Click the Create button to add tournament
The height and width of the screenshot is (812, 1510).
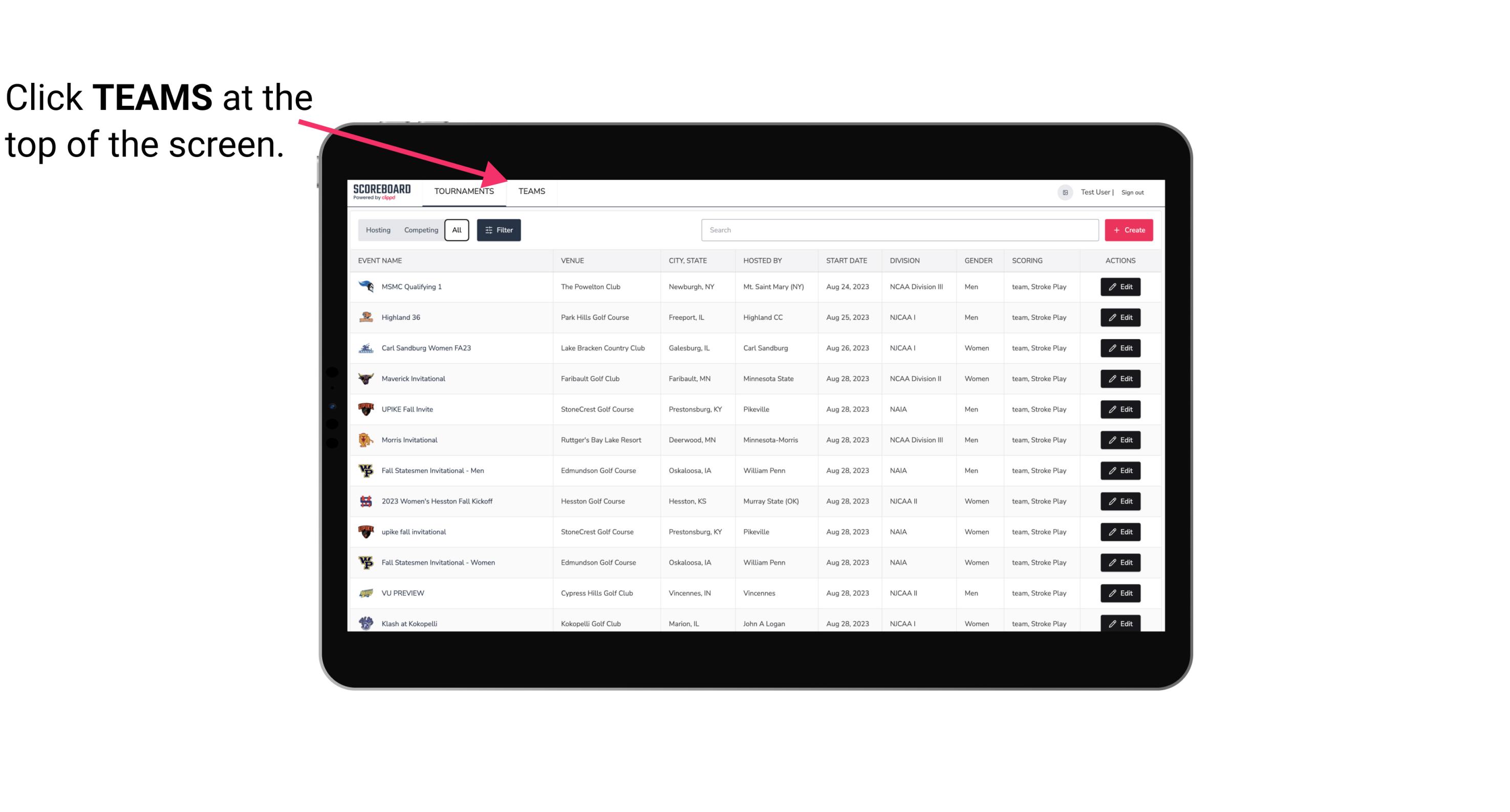1128,230
